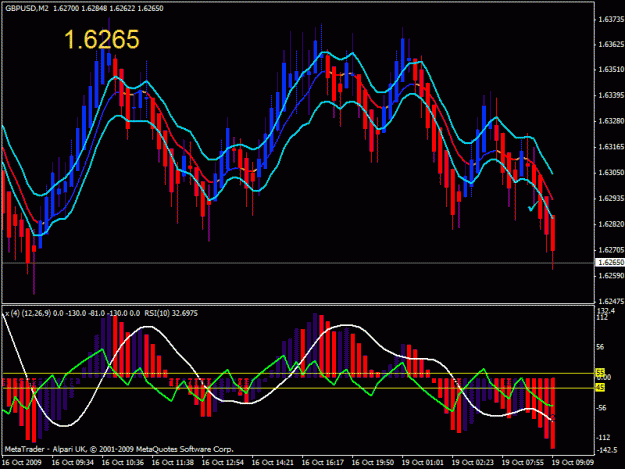The height and width of the screenshot is (469, 625).
Task: Click the GBPUSD,M2 chart symbol title
Action: pyautogui.click(x=27, y=8)
